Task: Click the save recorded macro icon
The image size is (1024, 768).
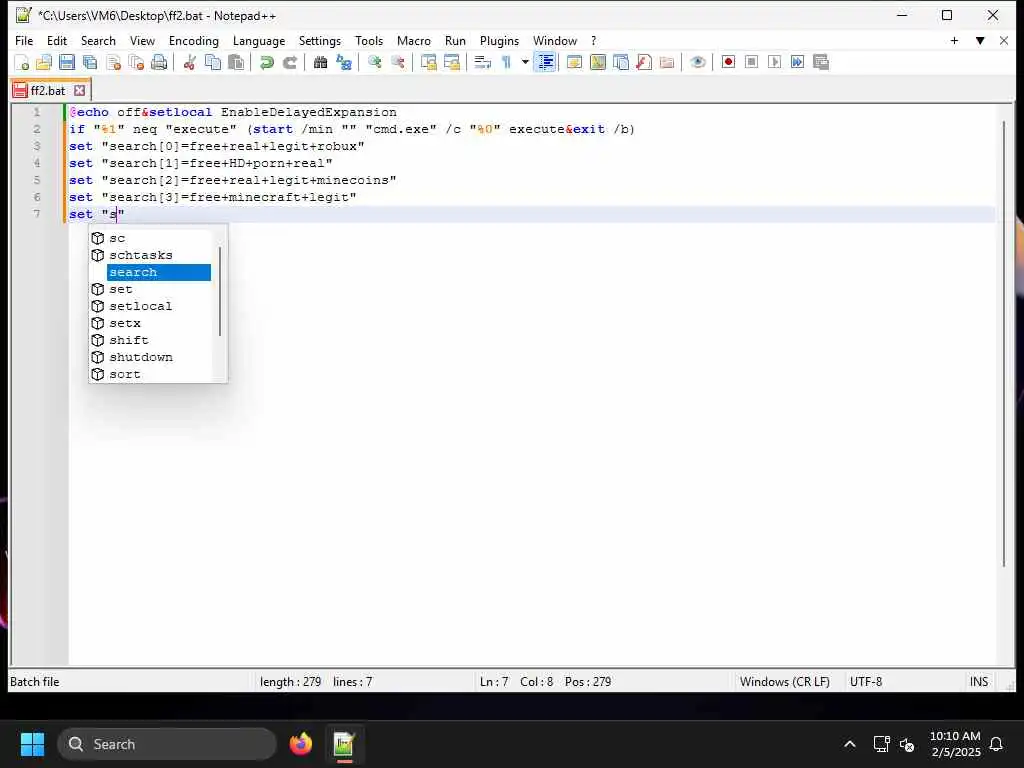Action: pyautogui.click(x=821, y=63)
